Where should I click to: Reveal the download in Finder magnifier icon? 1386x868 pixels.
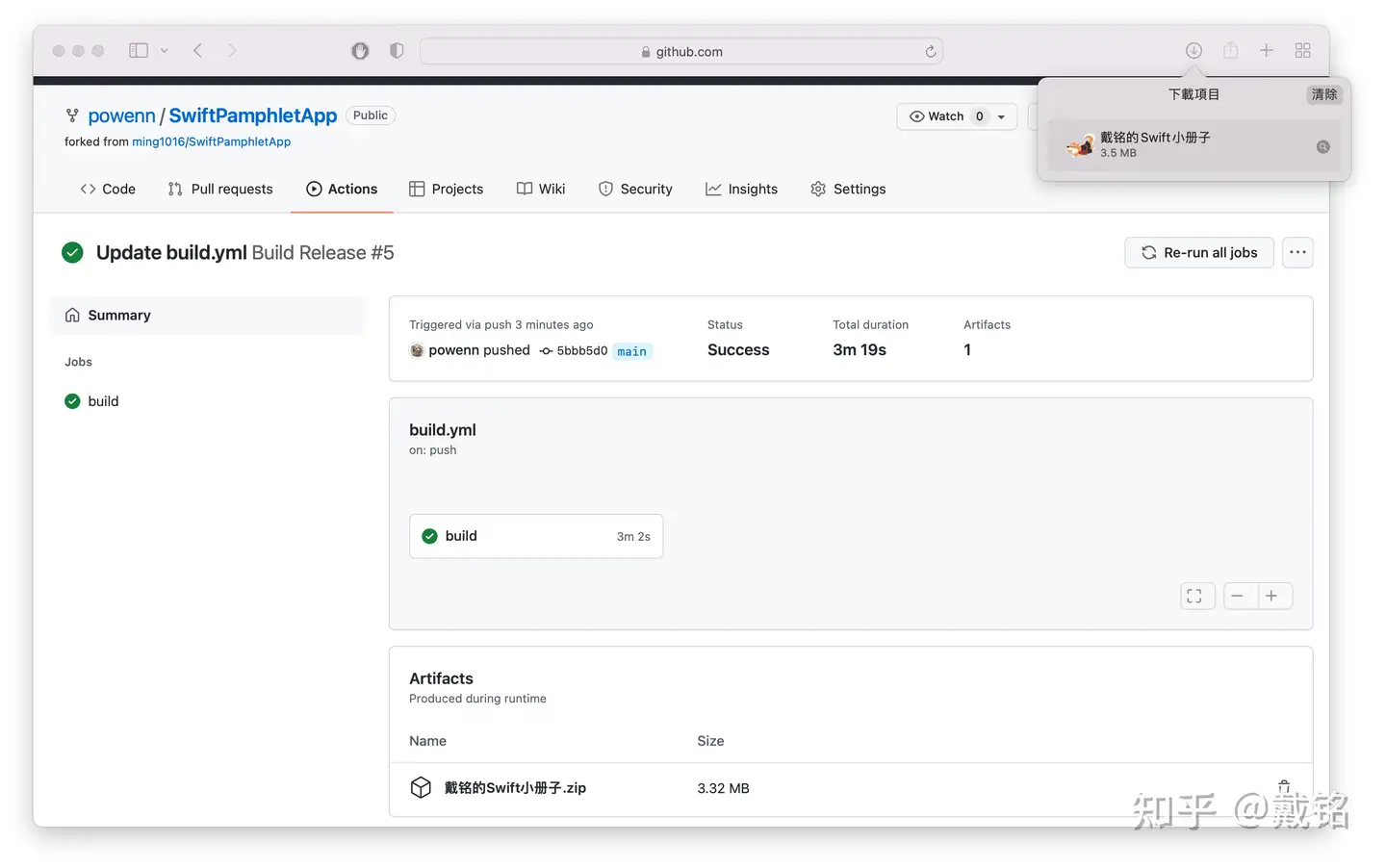[1323, 146]
